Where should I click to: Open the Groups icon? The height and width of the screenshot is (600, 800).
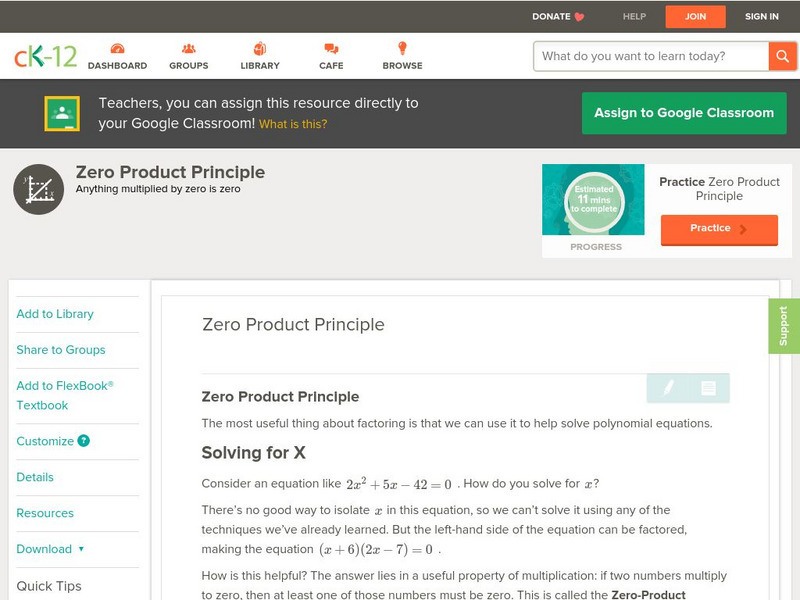click(x=188, y=49)
